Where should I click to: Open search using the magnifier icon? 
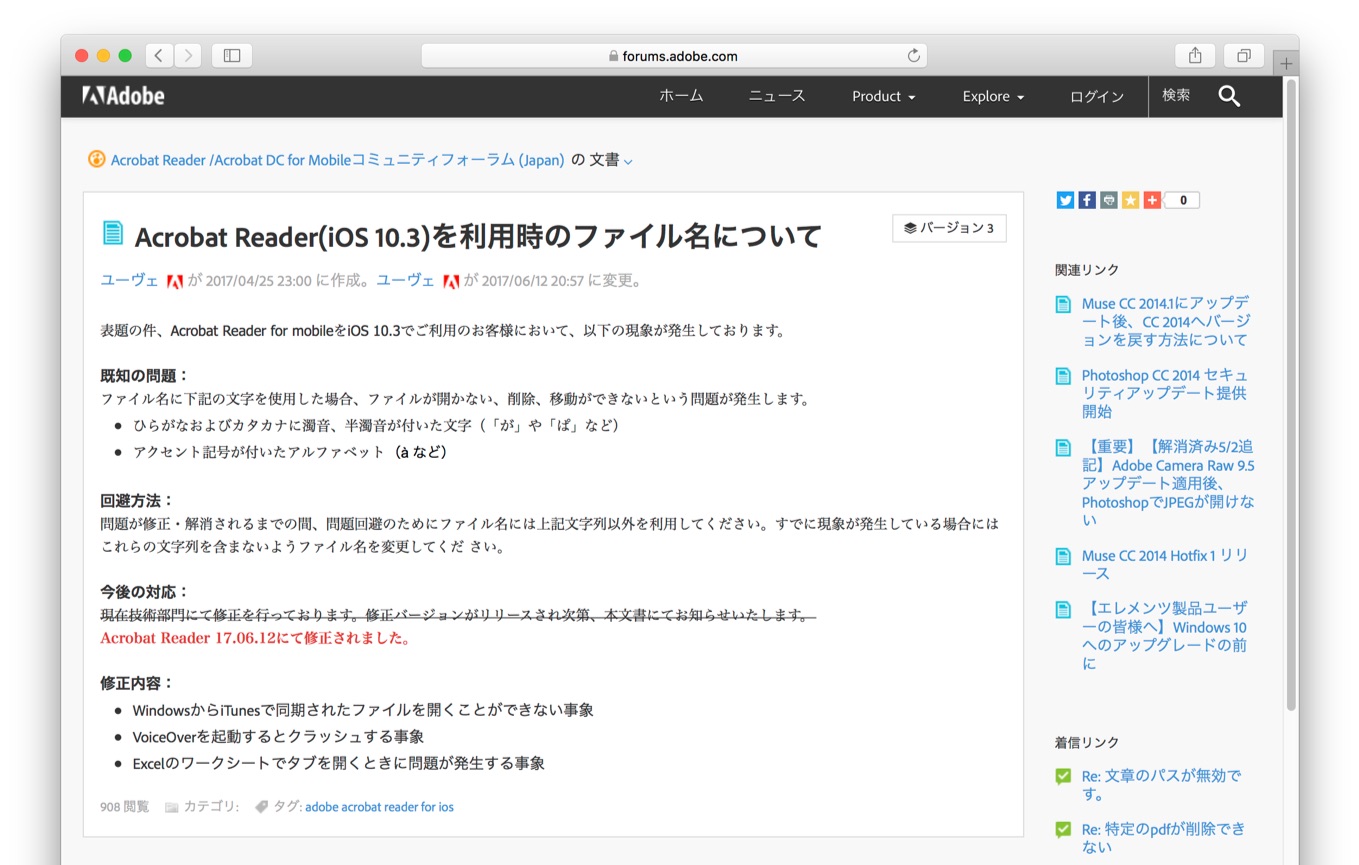pyautogui.click(x=1228, y=96)
